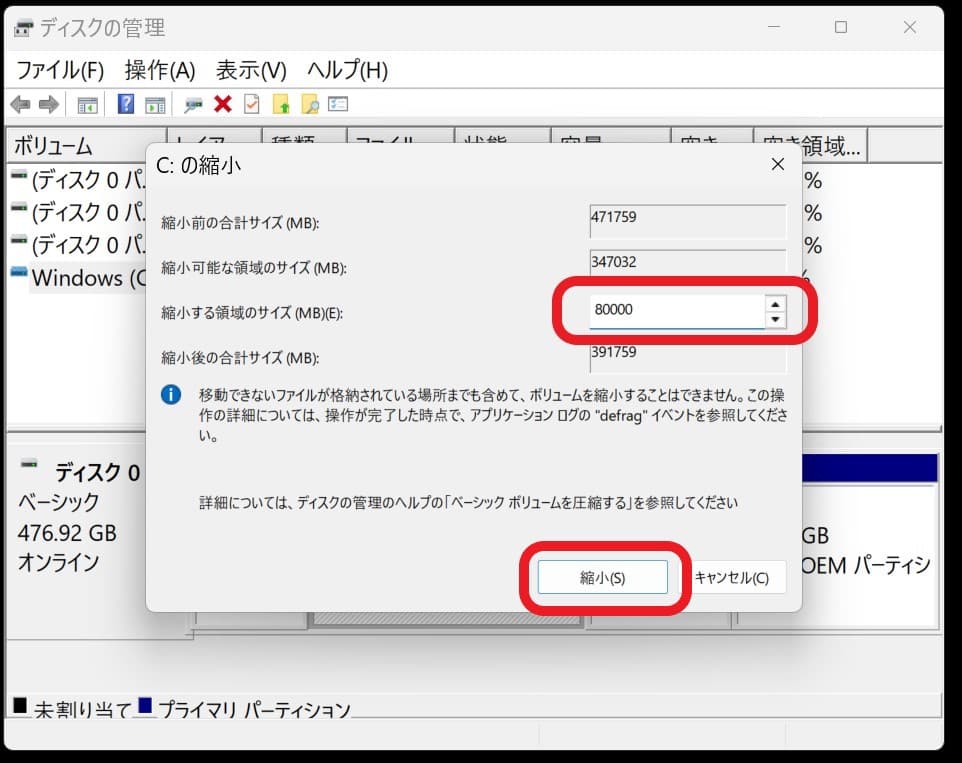Viewport: 962px width, 763px height.
Task: Click the Back arrow toolbar icon
Action: click(x=20, y=104)
